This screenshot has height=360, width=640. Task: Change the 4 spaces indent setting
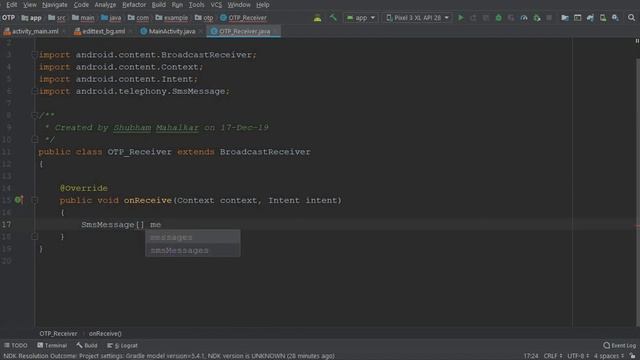pyautogui.click(x=609, y=356)
